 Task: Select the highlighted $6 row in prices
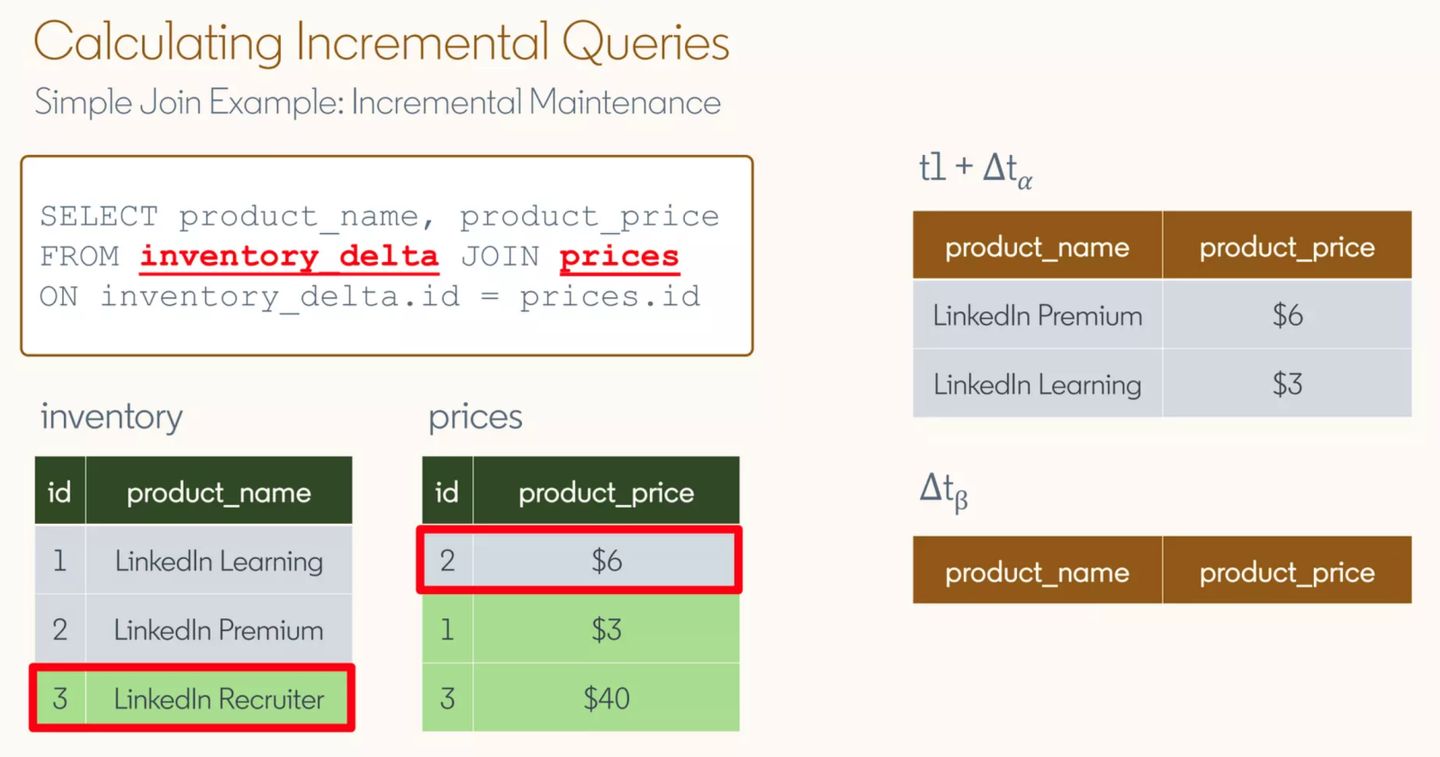pyautogui.click(x=580, y=560)
